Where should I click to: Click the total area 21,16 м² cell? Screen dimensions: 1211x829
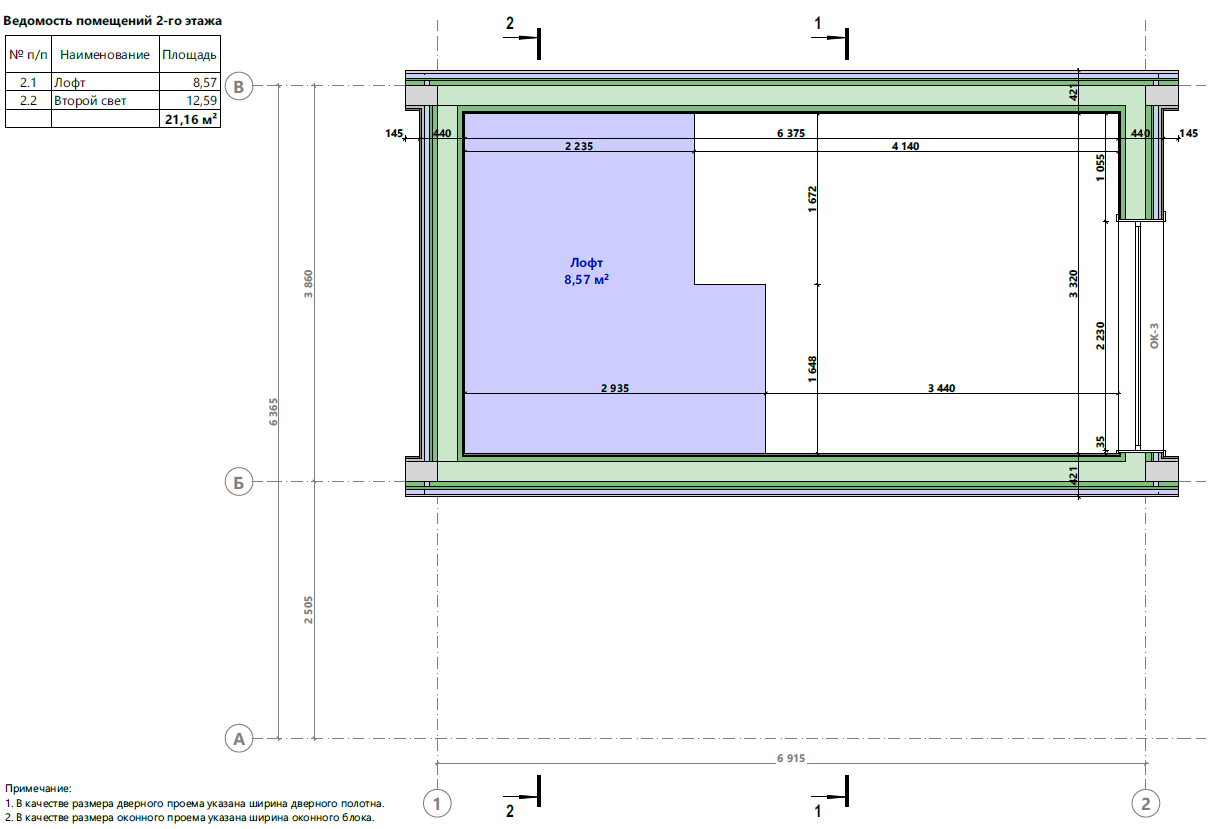click(189, 118)
